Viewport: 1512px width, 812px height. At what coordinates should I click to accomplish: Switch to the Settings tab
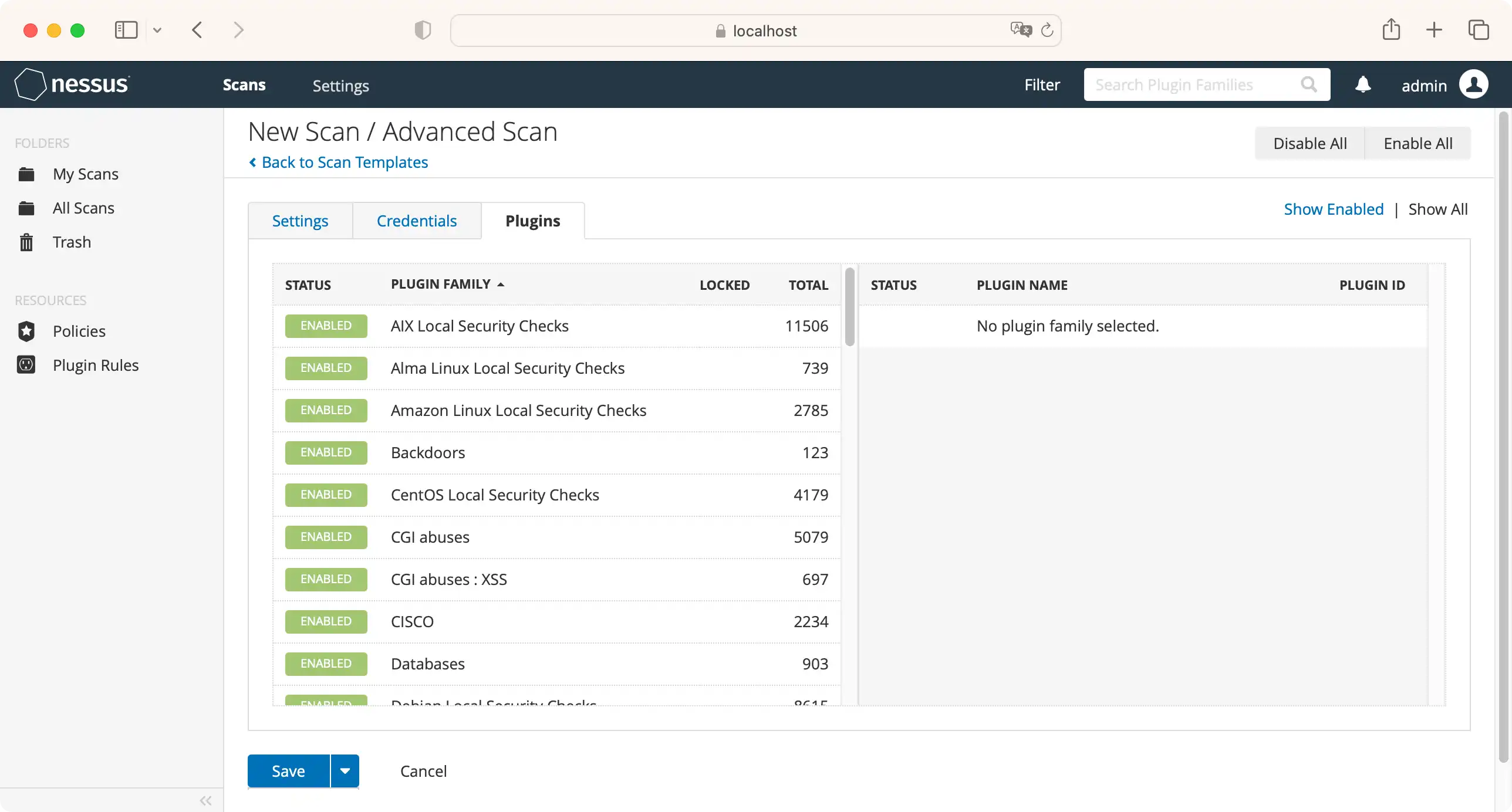coord(300,220)
